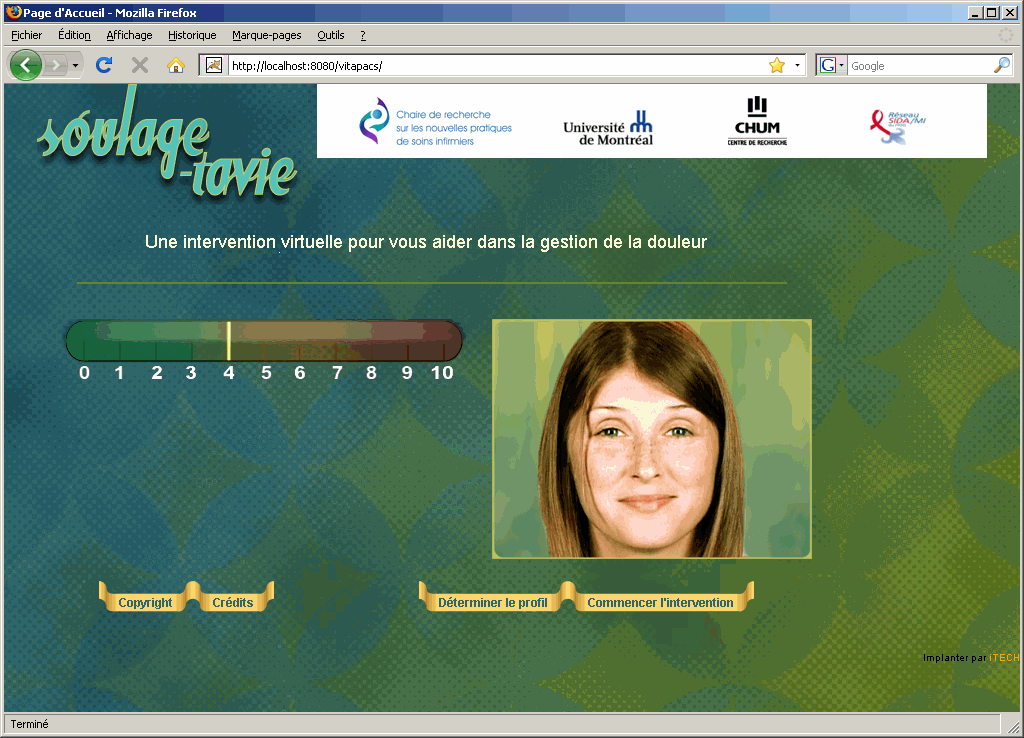Click the CHUM Centre de recherche logo
1024x738 pixels.
tap(757, 122)
